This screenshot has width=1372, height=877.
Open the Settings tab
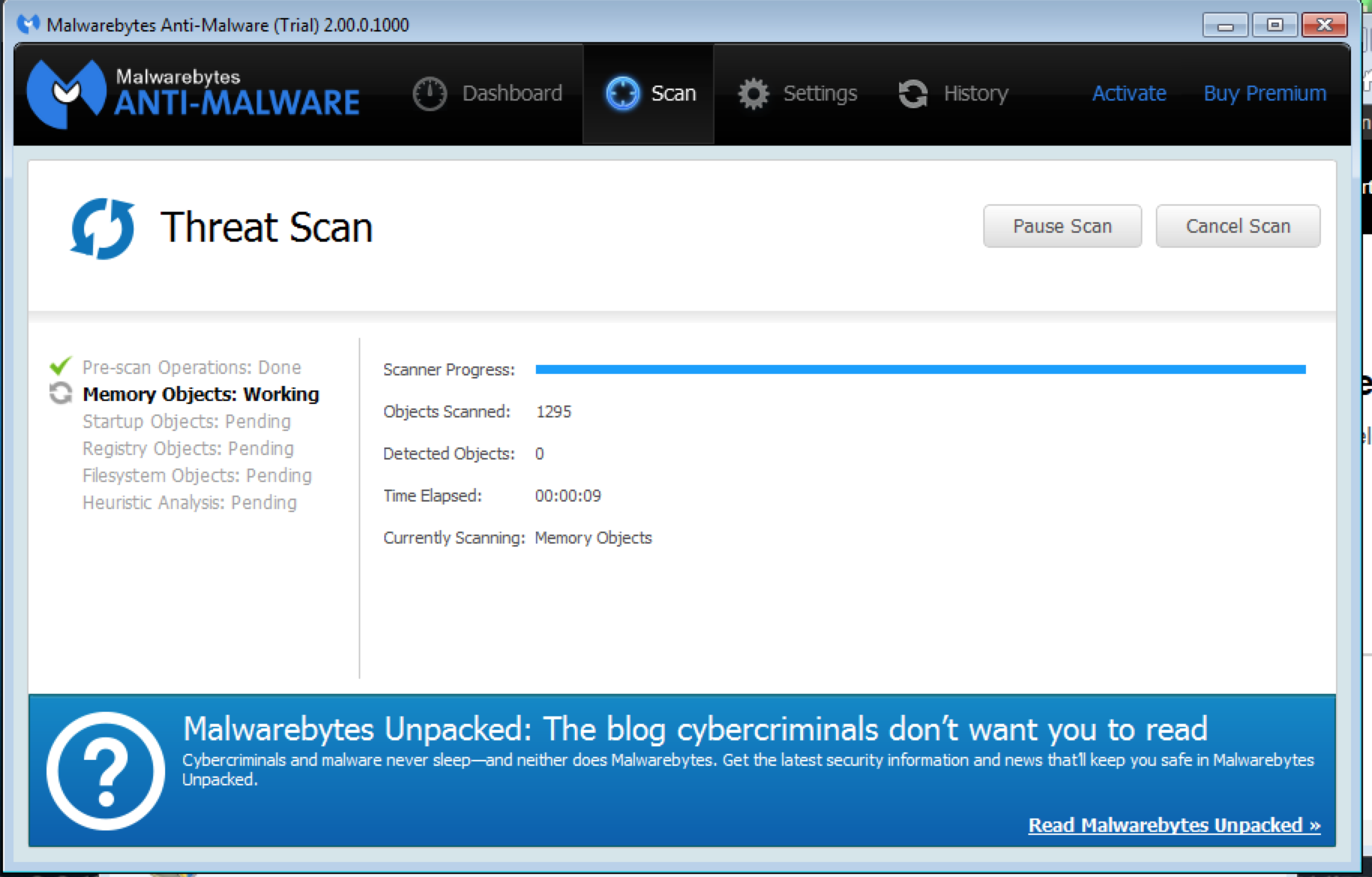point(797,94)
